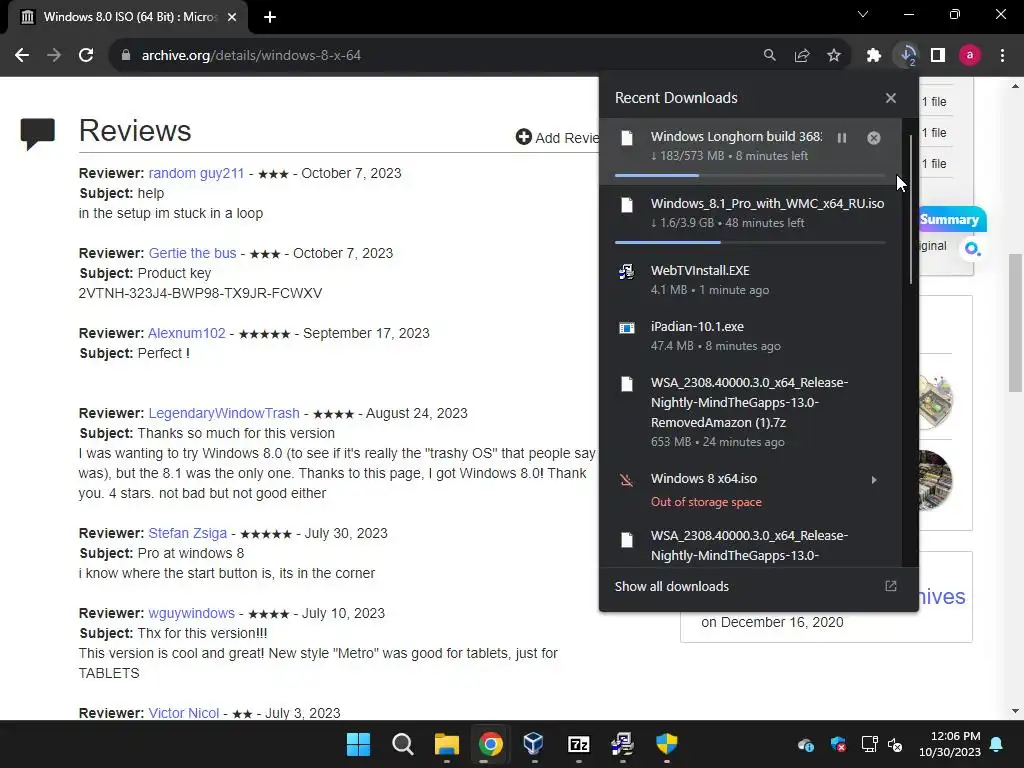This screenshot has height=768, width=1024.
Task: Open VirtualBox from taskbar
Action: click(x=534, y=744)
